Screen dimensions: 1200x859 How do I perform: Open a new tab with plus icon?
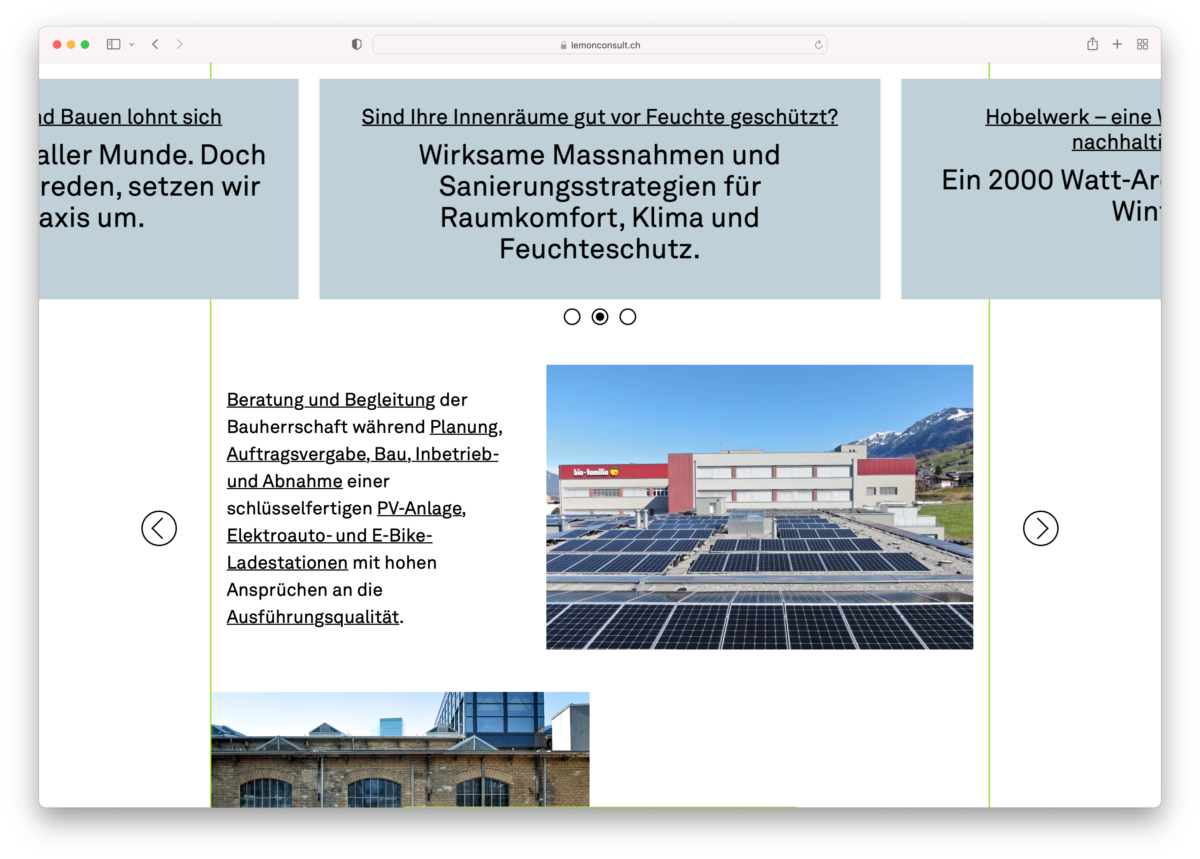coord(1117,44)
